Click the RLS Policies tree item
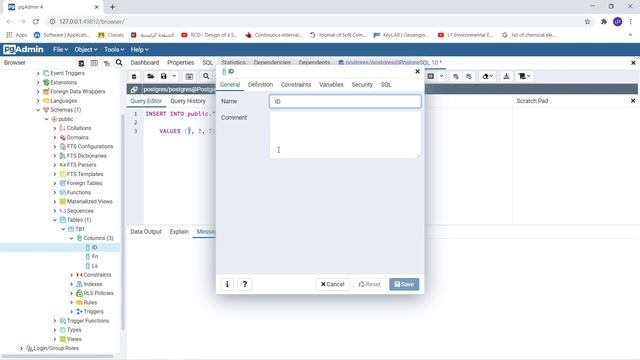The height and width of the screenshot is (360, 640). point(95,293)
